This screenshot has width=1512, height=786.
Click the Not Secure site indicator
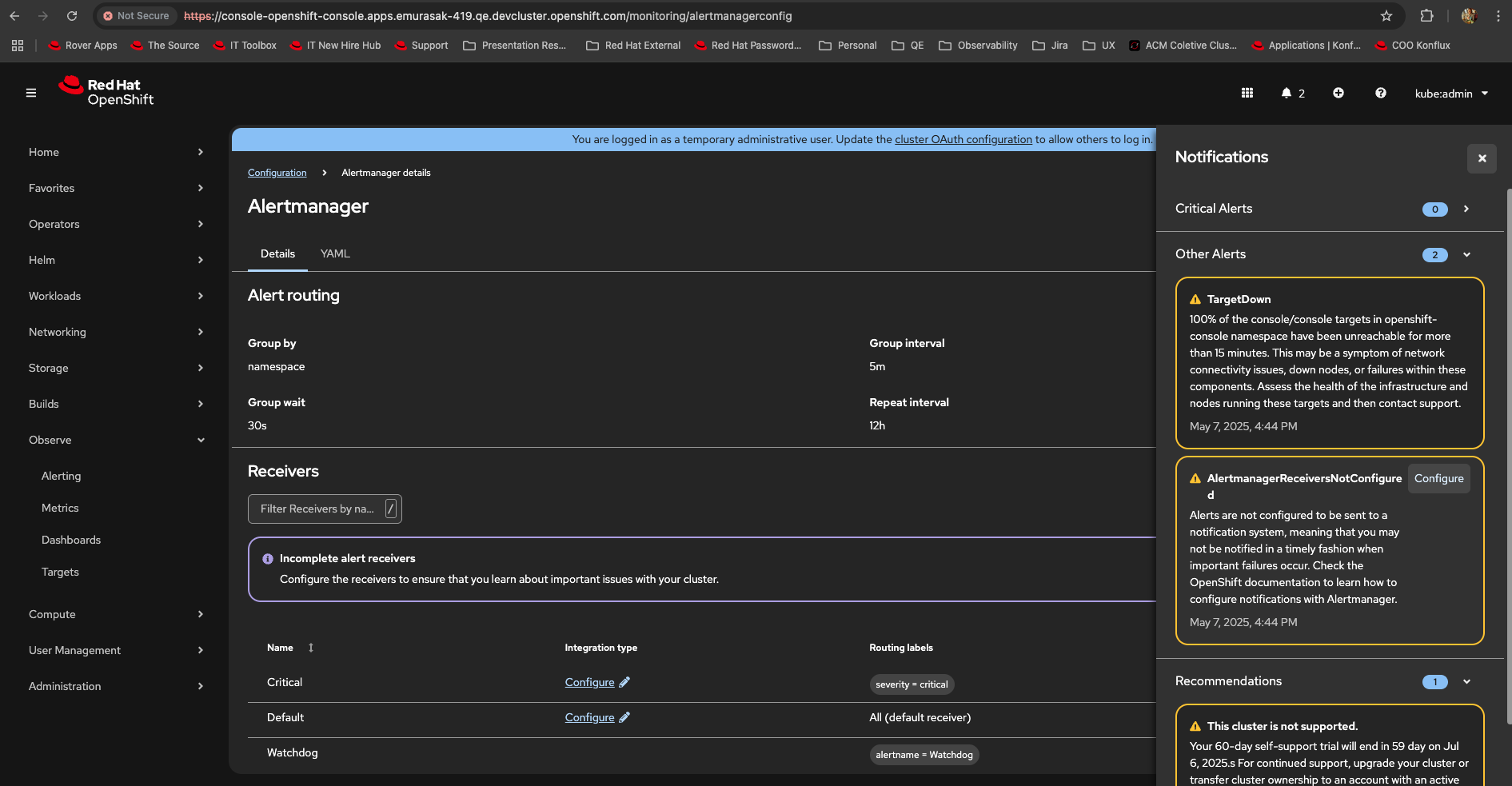coord(136,16)
